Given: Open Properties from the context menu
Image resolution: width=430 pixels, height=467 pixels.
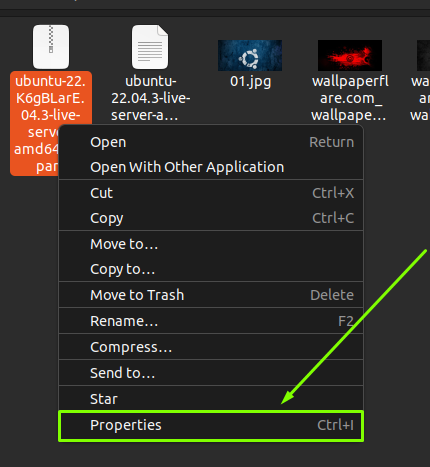Looking at the screenshot, I should (x=211, y=426).
